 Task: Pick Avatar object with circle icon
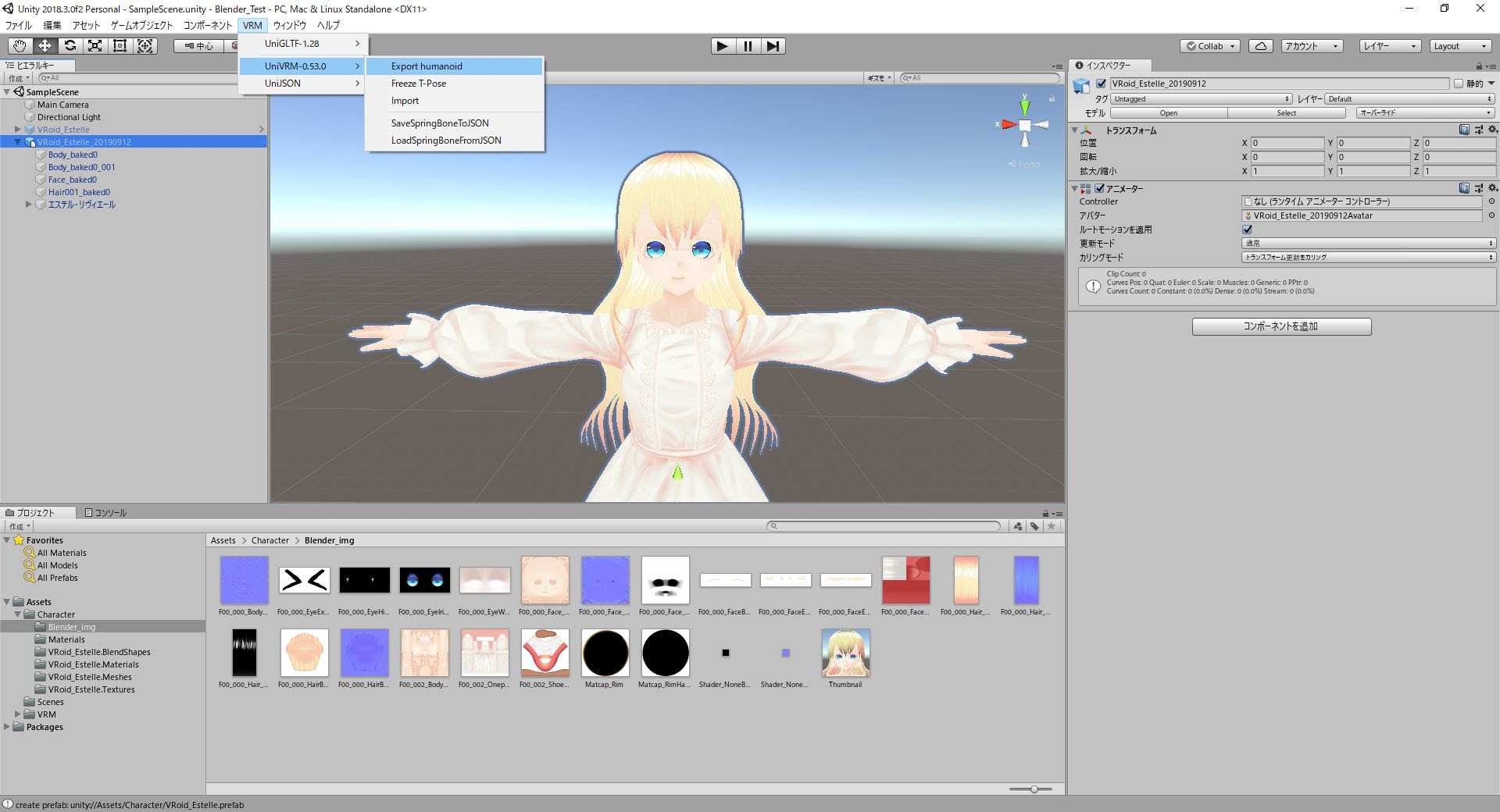point(1491,215)
